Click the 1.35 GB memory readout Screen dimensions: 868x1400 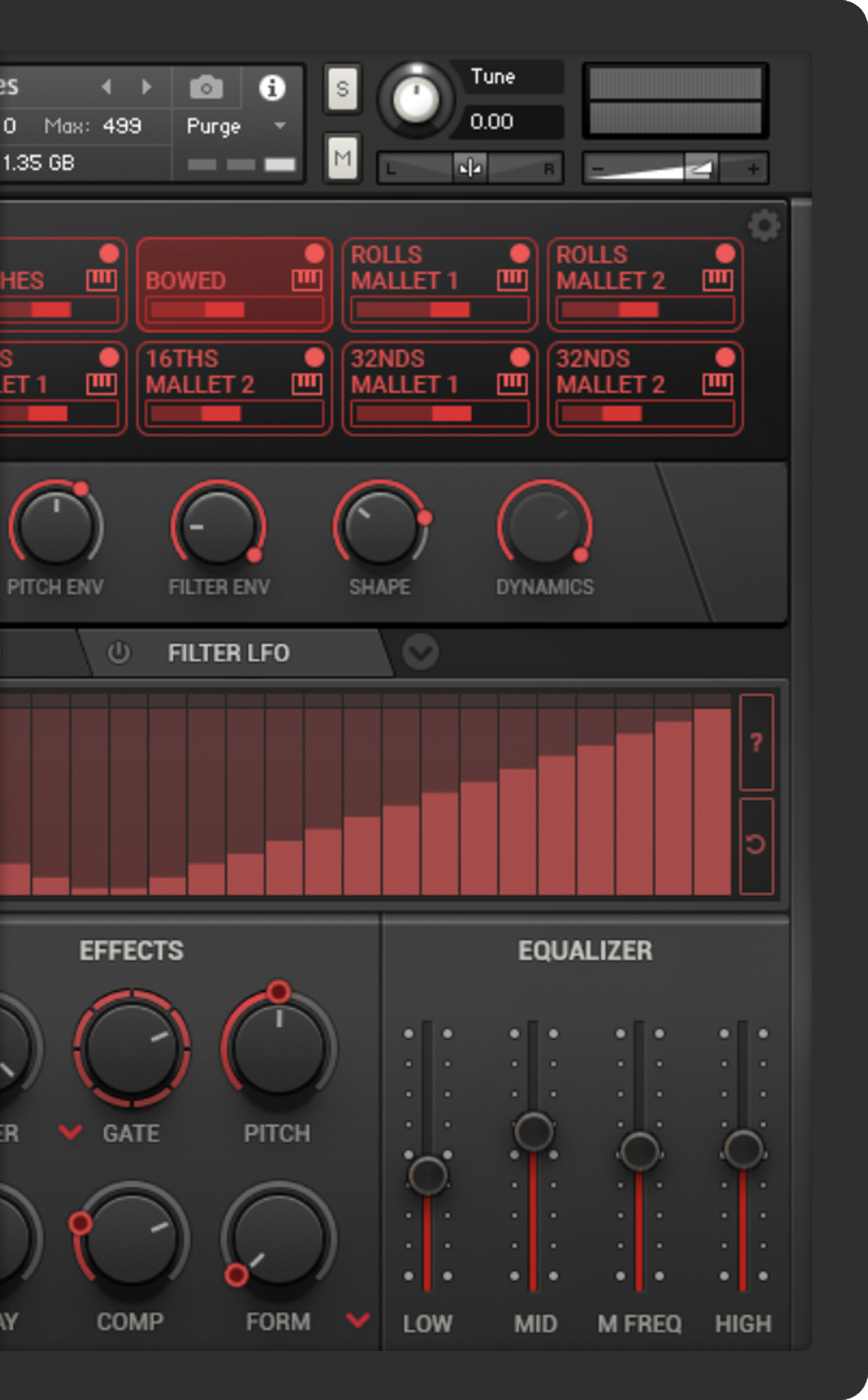pyautogui.click(x=38, y=162)
